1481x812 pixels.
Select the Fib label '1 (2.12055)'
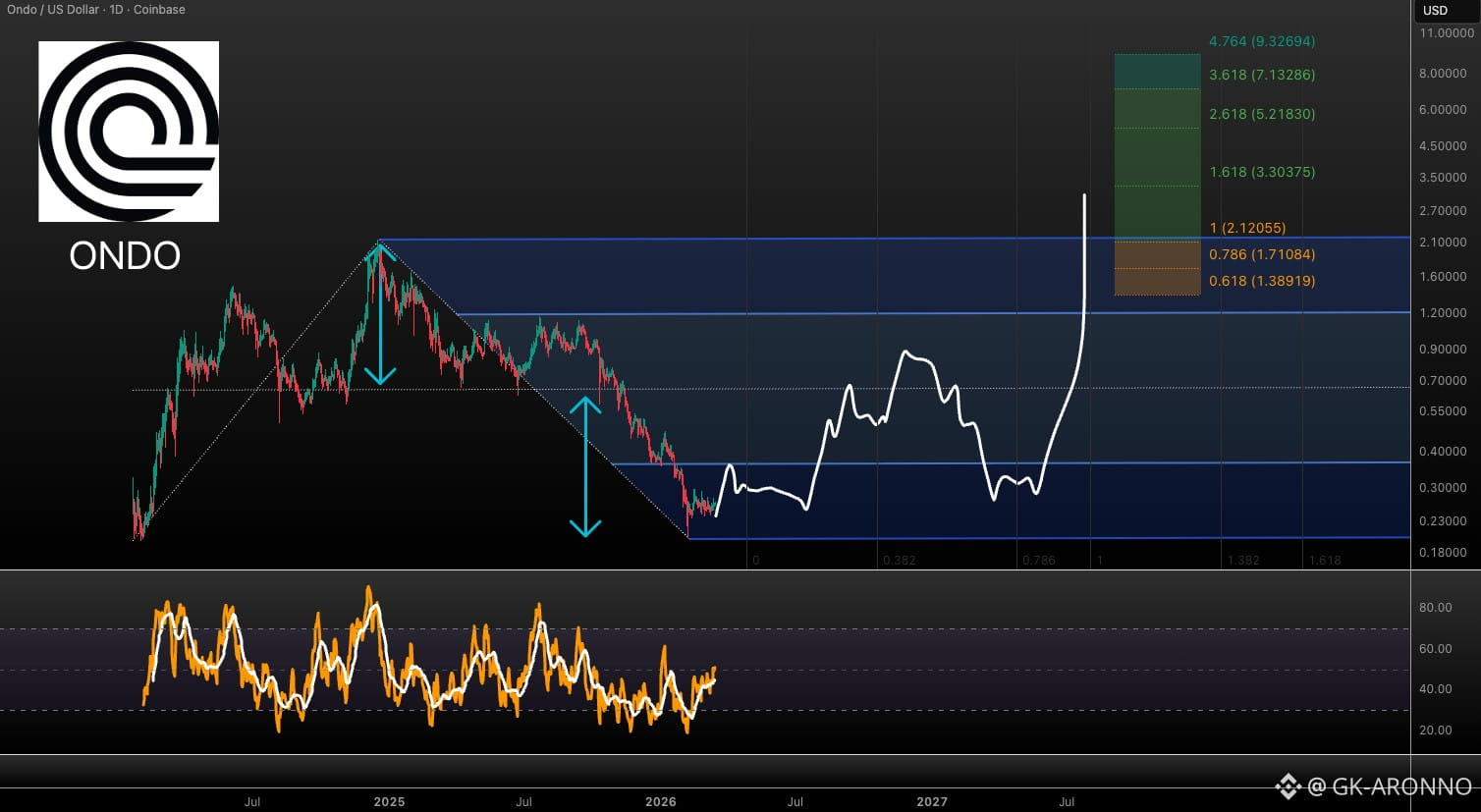[x=1247, y=228]
